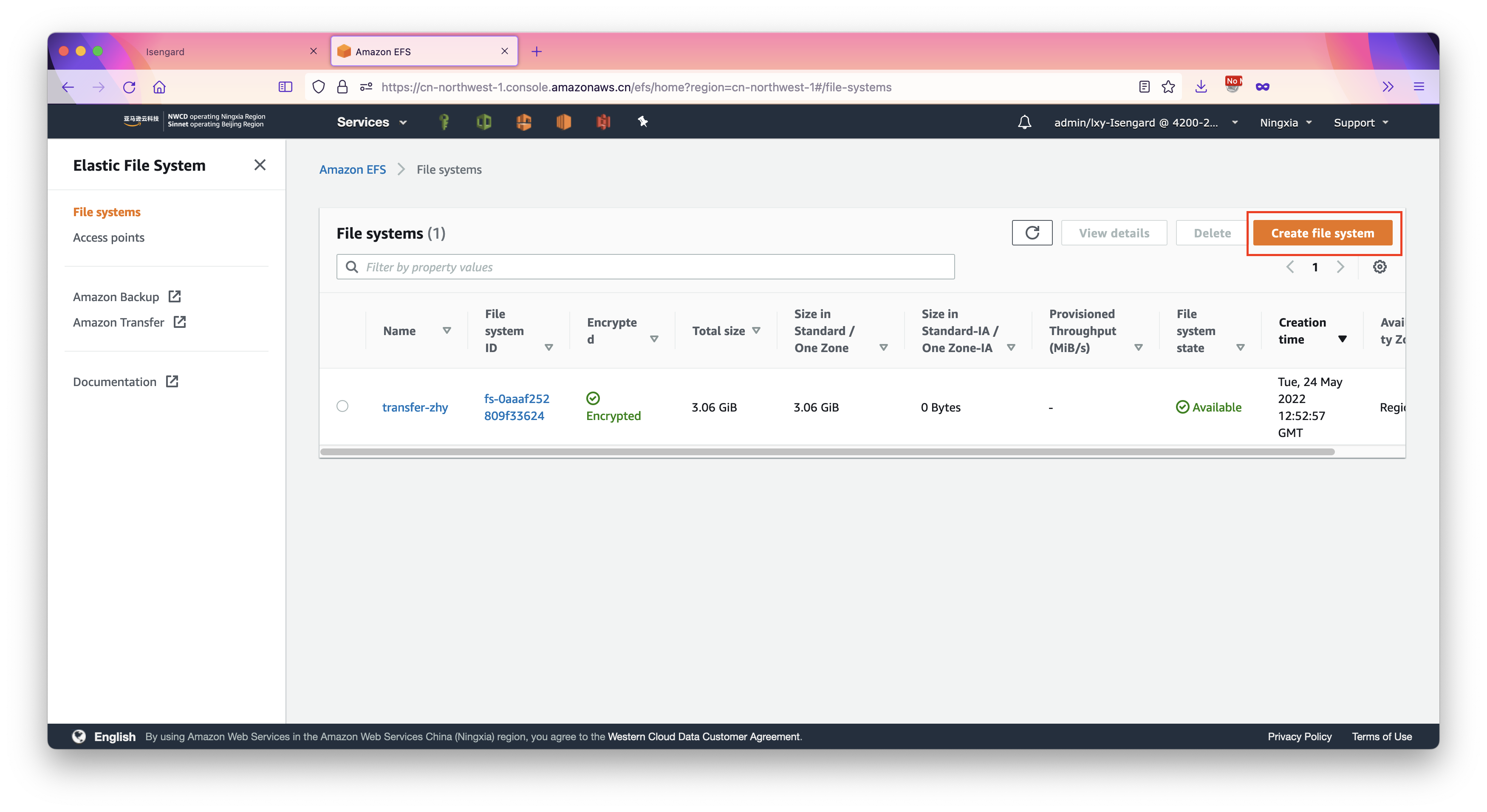Click the View details button
Screen dimensions: 1487x812
point(1114,233)
